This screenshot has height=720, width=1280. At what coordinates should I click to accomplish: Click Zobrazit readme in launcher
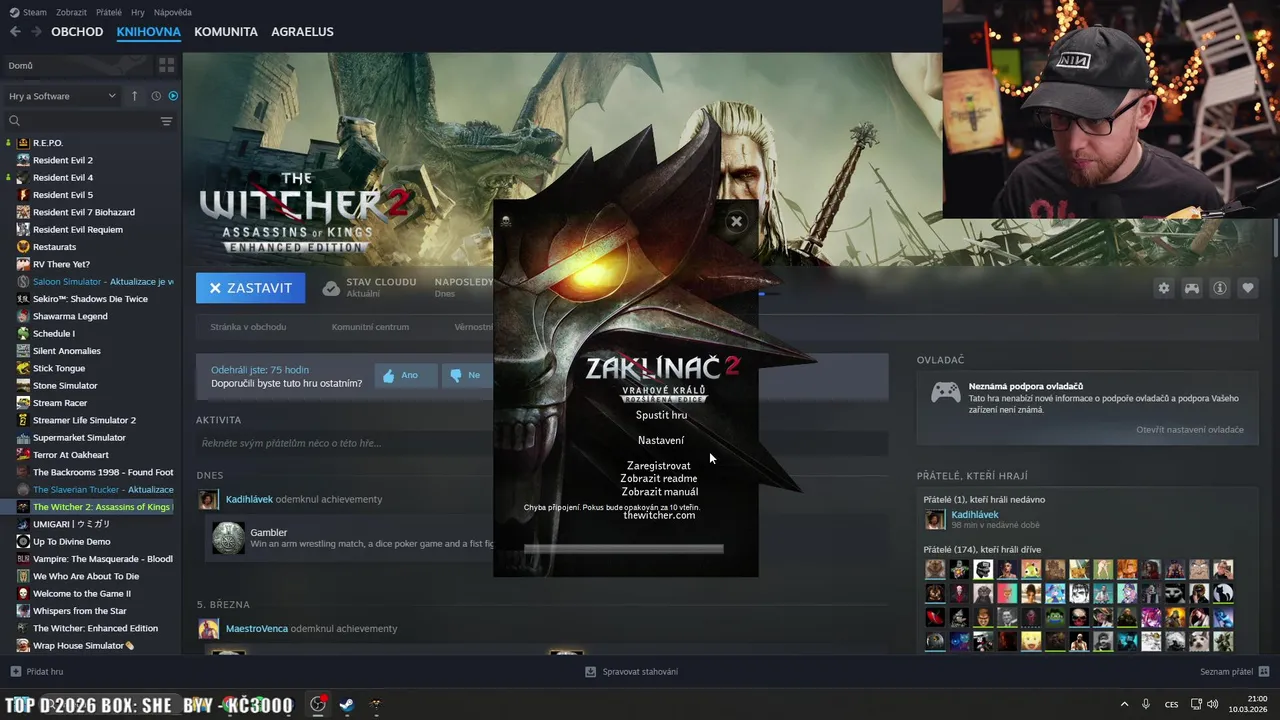tap(659, 479)
